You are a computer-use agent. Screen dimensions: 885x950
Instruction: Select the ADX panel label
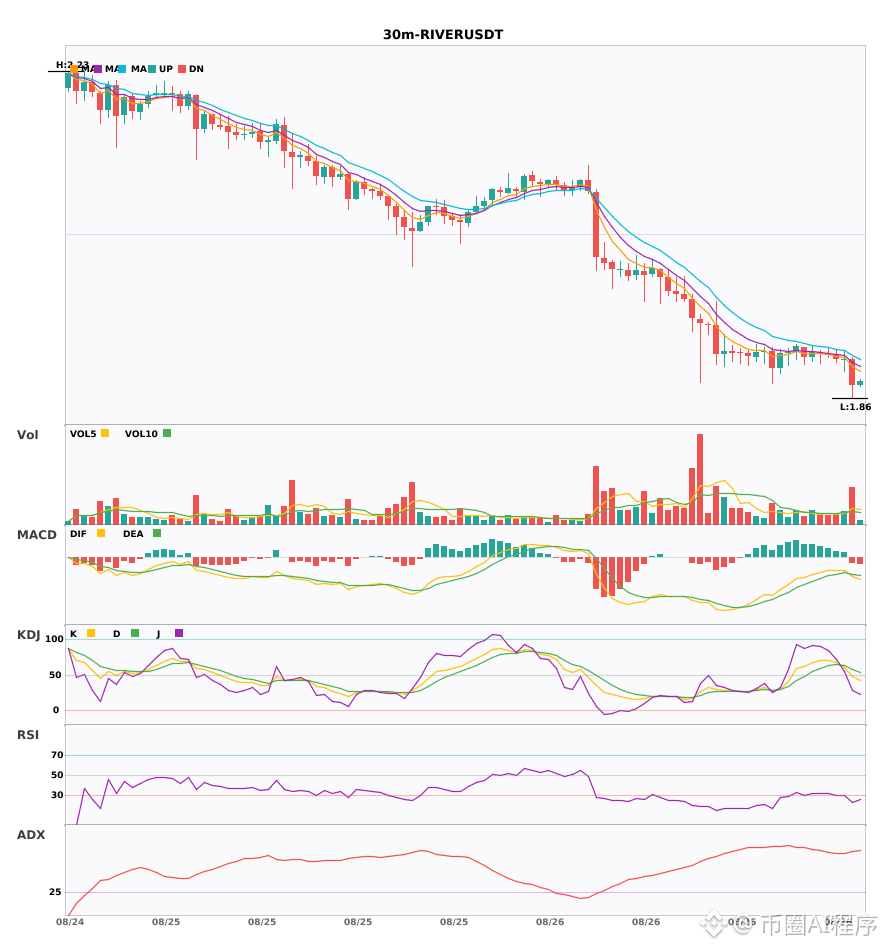click(x=31, y=834)
